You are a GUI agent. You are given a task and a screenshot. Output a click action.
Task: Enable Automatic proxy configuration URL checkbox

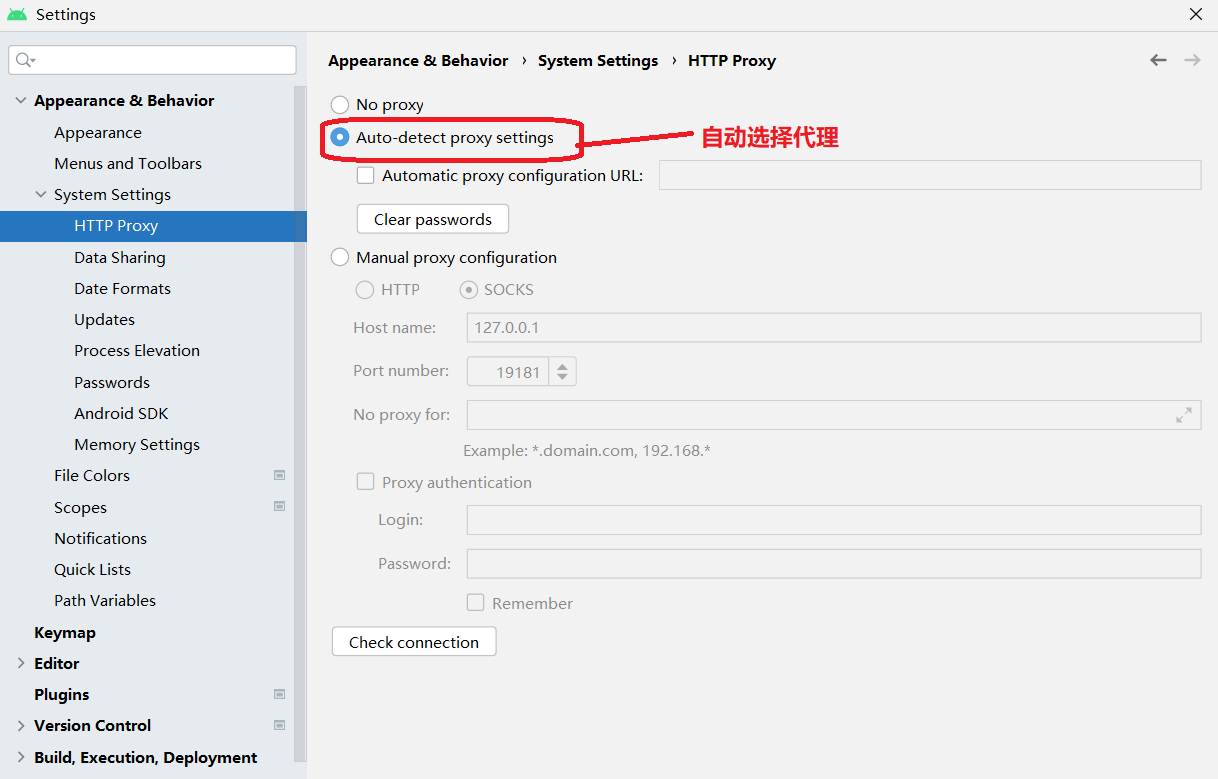pos(366,176)
